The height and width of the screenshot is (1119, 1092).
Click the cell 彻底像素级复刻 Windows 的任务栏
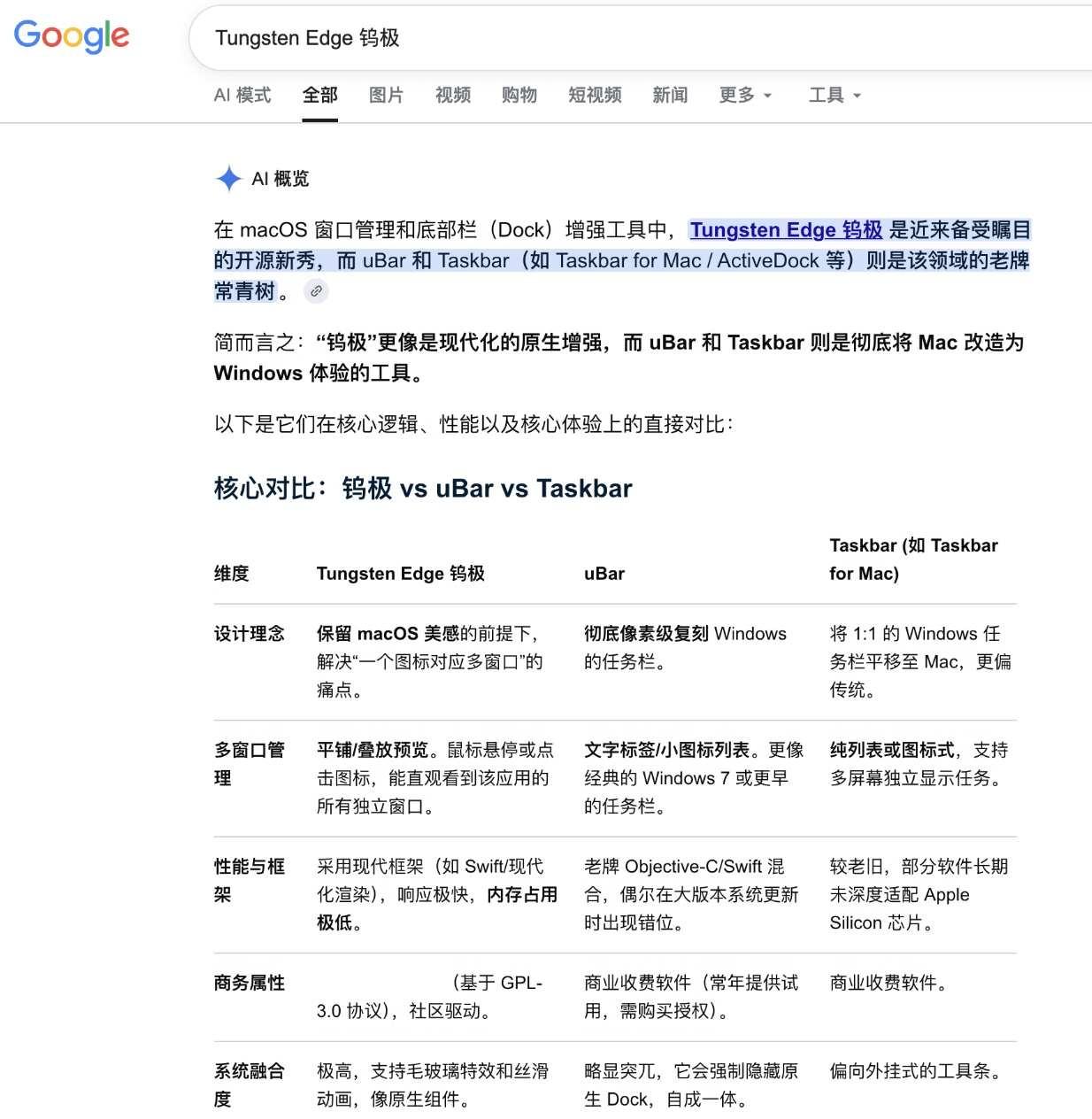pos(686,647)
